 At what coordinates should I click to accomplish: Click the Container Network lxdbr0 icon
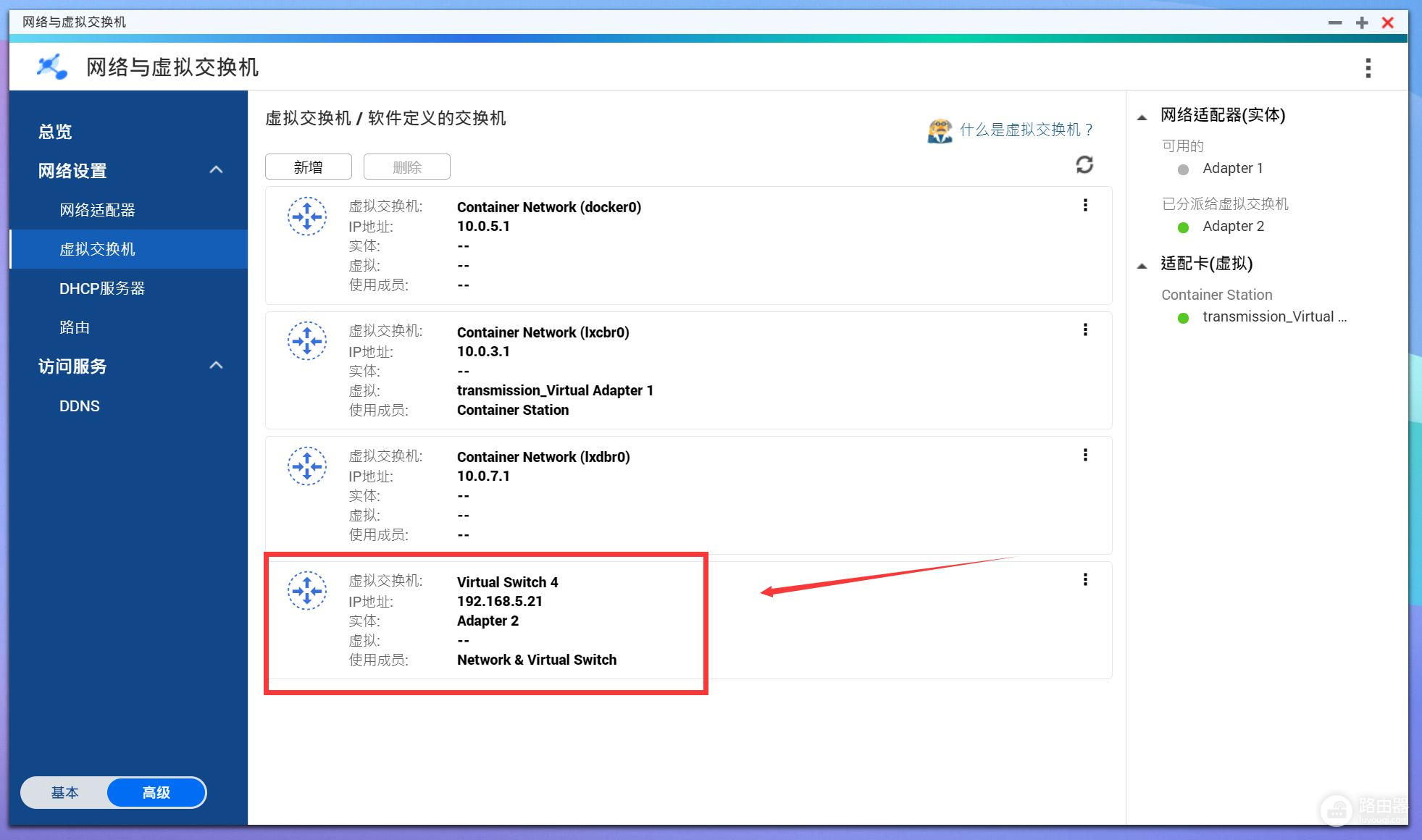(x=307, y=465)
